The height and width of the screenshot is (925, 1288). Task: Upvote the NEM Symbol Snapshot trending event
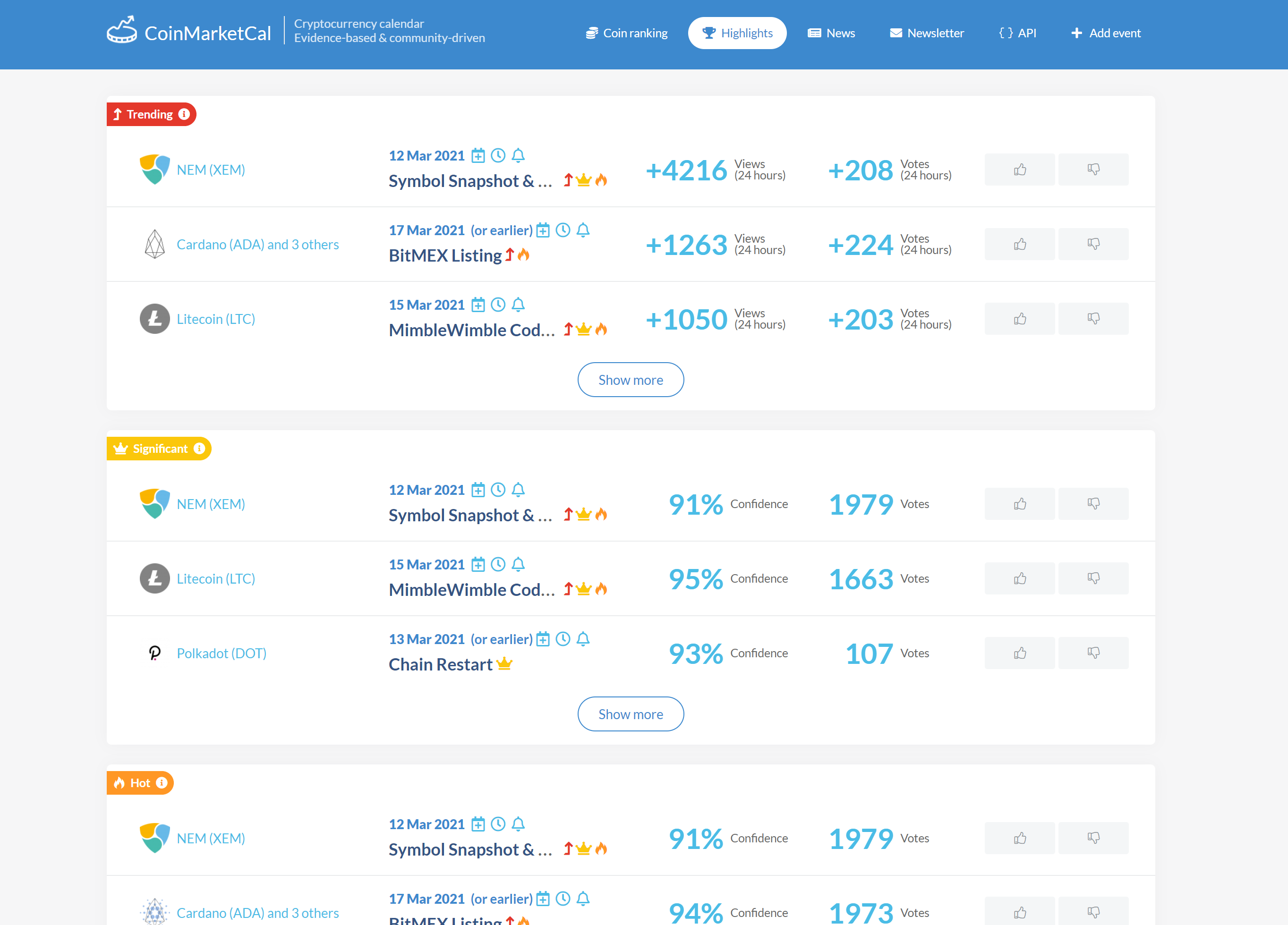click(x=1019, y=169)
